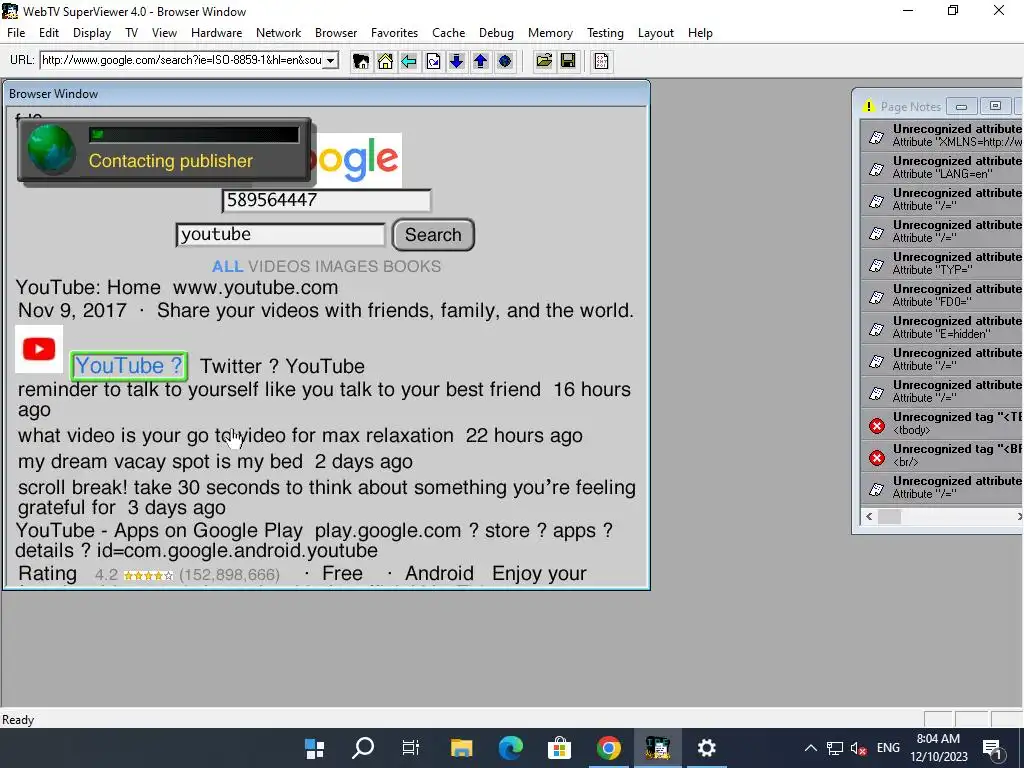Image resolution: width=1024 pixels, height=768 pixels.
Task: Open the Edit menu
Action: (49, 33)
